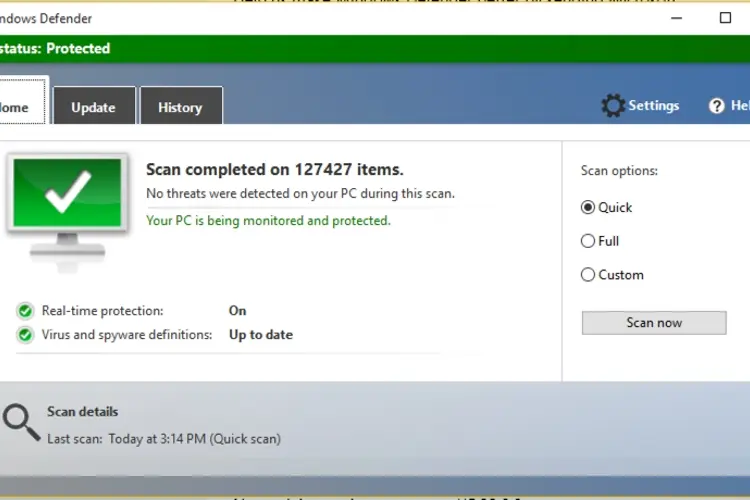The image size is (750, 500).
Task: Switch to the Update tab
Action: pyautogui.click(x=94, y=106)
